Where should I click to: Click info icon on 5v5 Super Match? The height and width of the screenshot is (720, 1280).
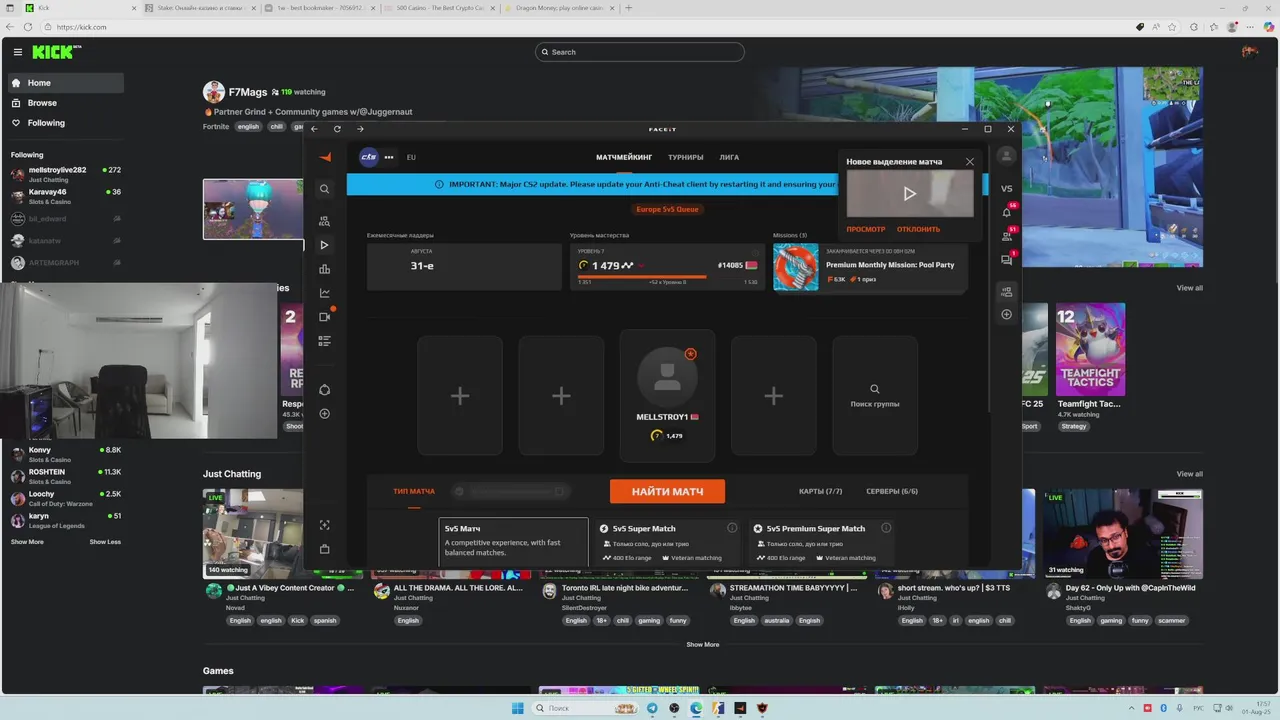[732, 528]
